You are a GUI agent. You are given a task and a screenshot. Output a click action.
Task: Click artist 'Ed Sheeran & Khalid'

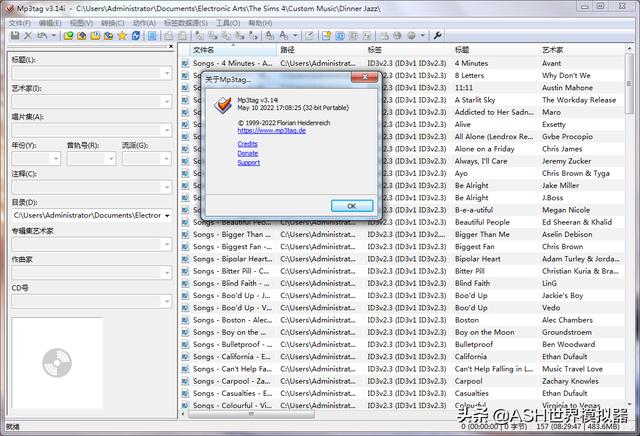coord(577,222)
